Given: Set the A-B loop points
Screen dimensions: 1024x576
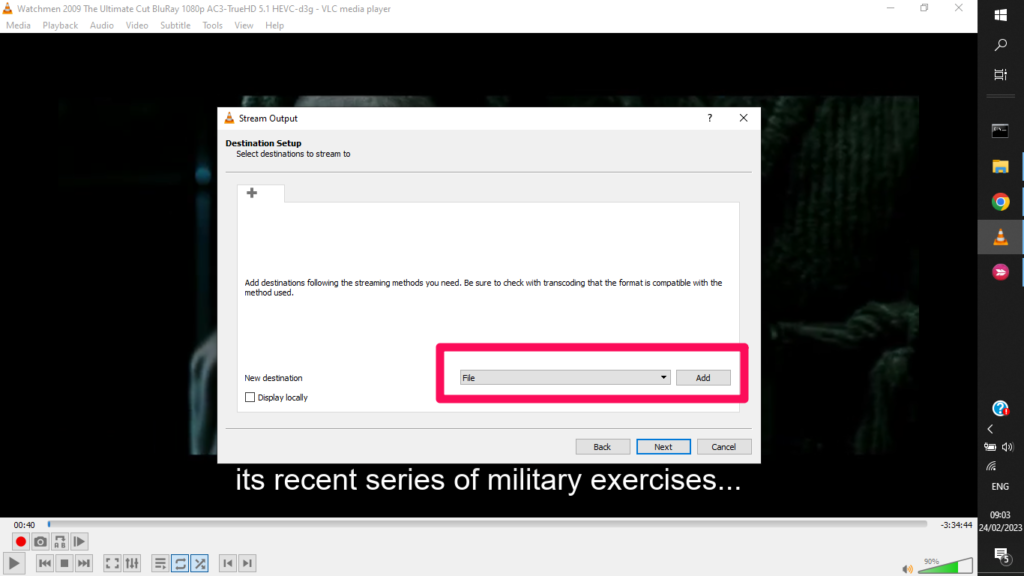Looking at the screenshot, I should pyautogui.click(x=59, y=541).
